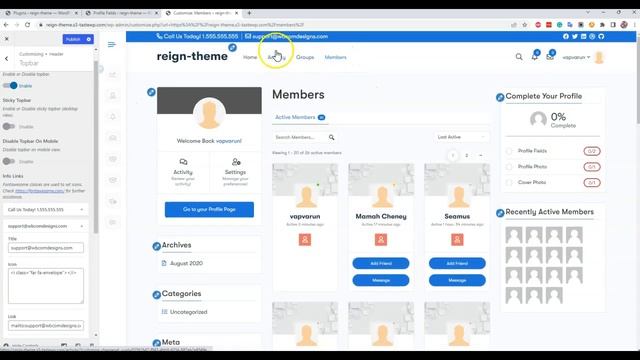Open publish settings gear next to Publish

coord(89,39)
